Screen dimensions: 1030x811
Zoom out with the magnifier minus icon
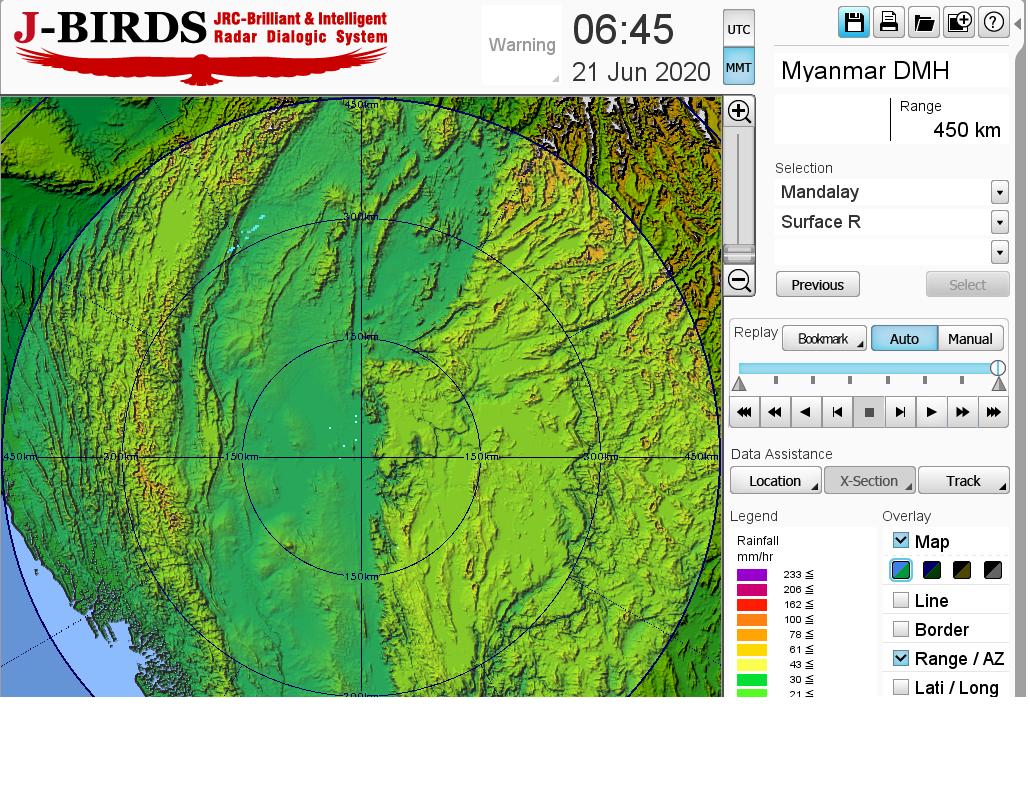(x=739, y=280)
